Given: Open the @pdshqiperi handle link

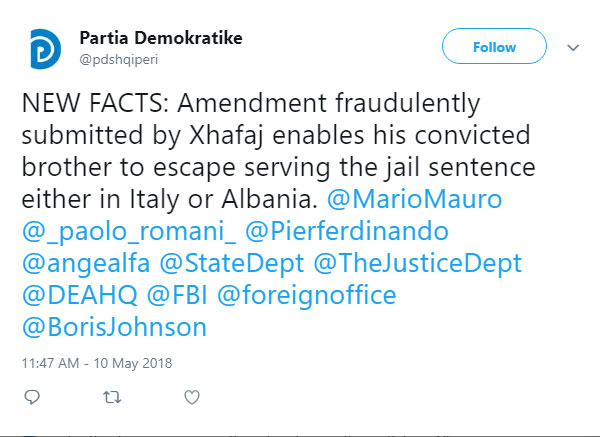Looking at the screenshot, I should [x=118, y=58].
